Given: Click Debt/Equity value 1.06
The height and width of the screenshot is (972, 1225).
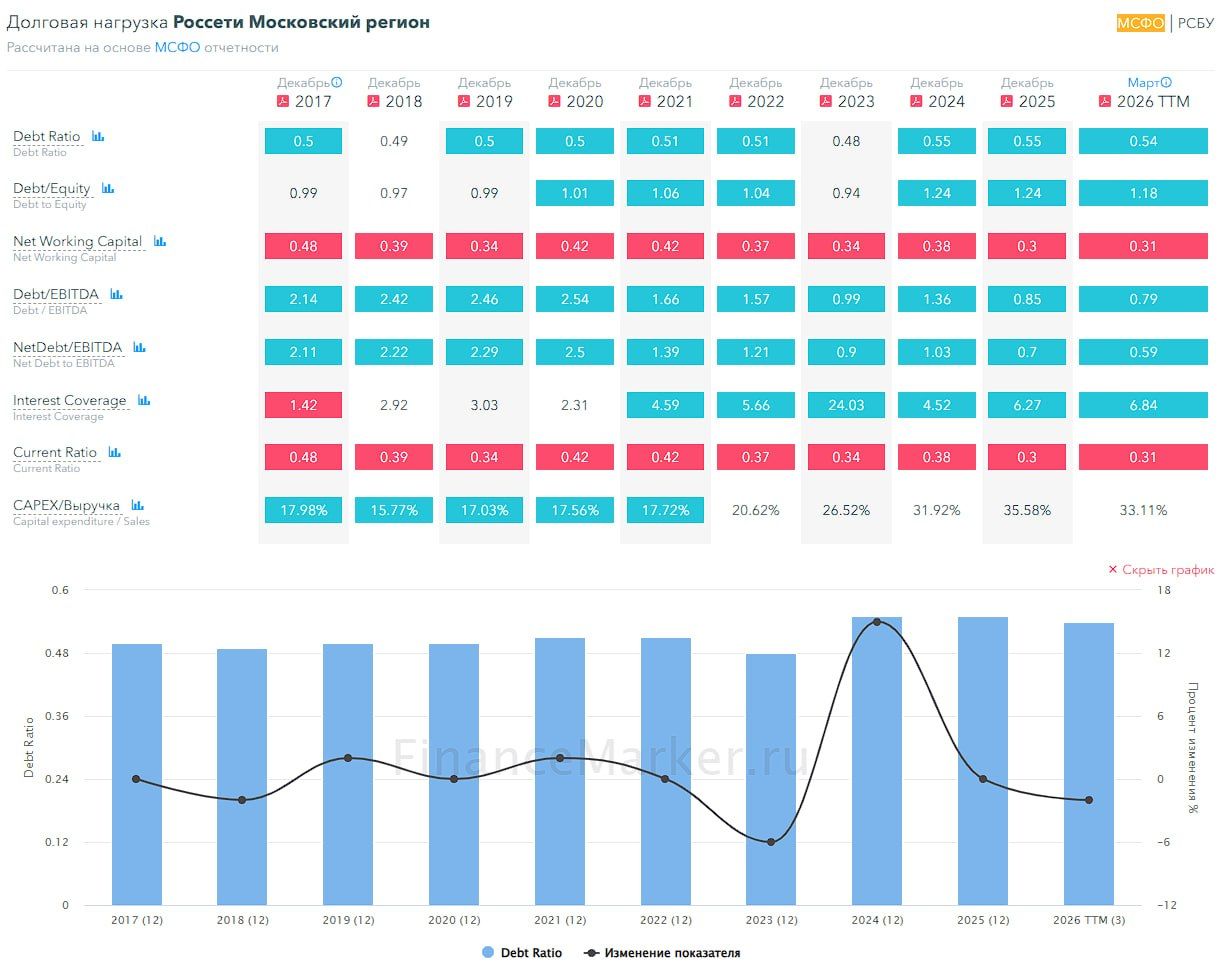Looking at the screenshot, I should [x=665, y=193].
